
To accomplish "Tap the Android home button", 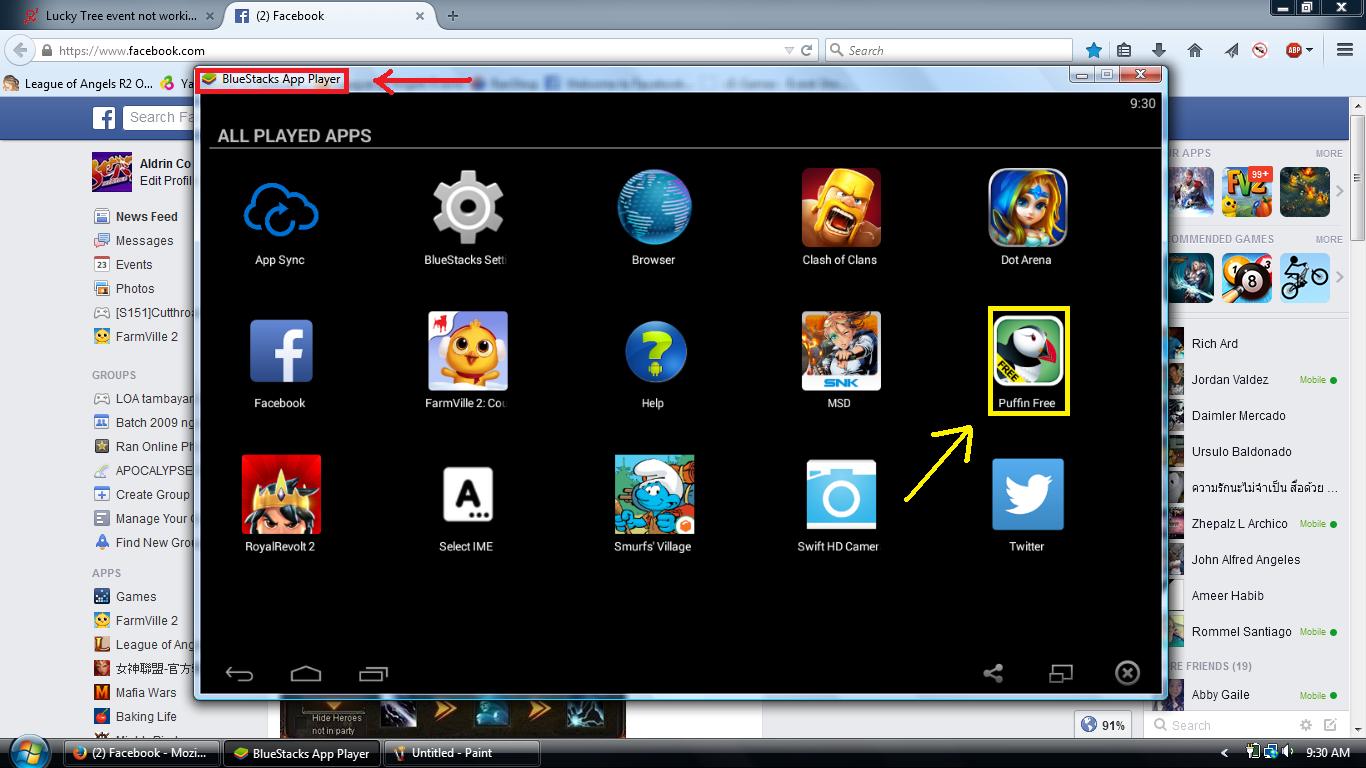I will (x=306, y=673).
